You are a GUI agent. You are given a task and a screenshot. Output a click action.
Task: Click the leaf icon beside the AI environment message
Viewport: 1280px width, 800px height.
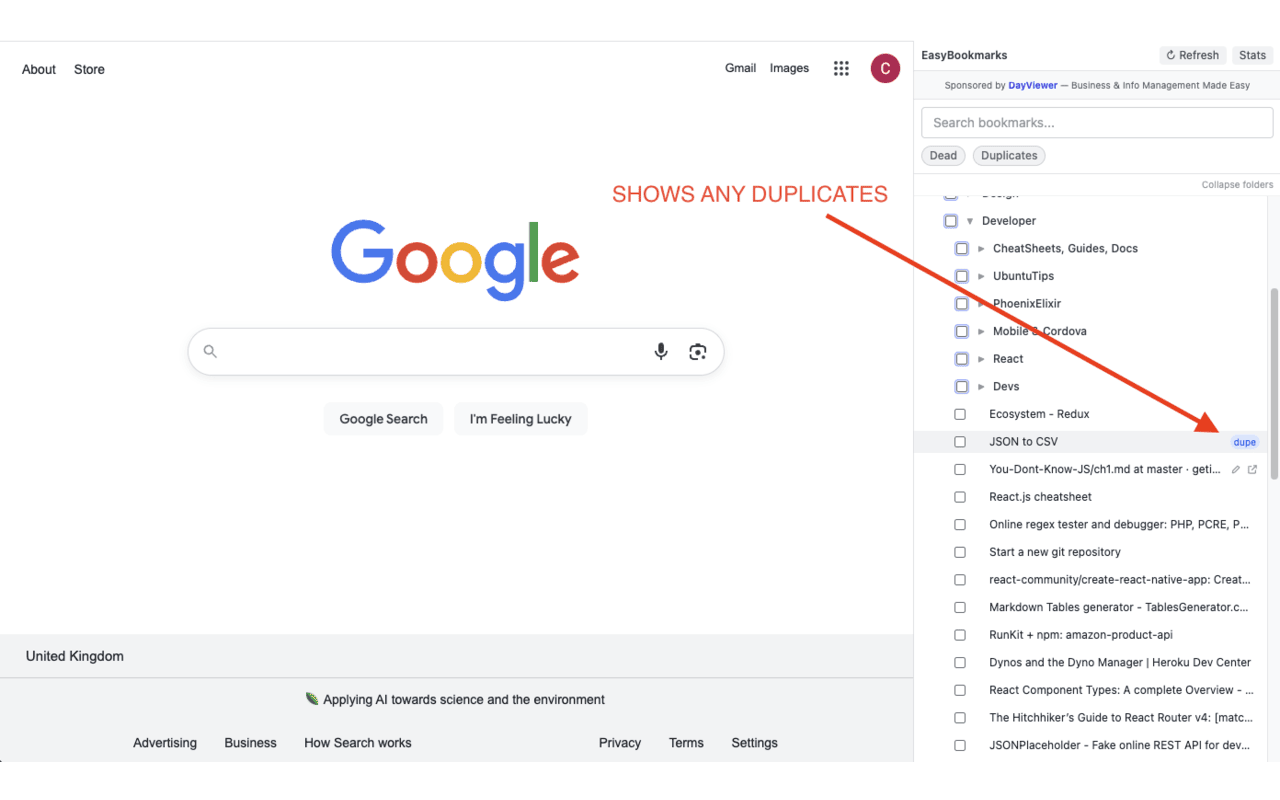click(312, 699)
